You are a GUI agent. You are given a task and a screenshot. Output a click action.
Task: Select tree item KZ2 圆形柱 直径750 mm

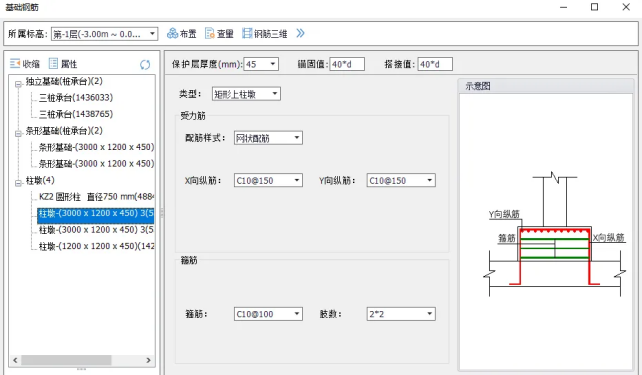point(96,197)
